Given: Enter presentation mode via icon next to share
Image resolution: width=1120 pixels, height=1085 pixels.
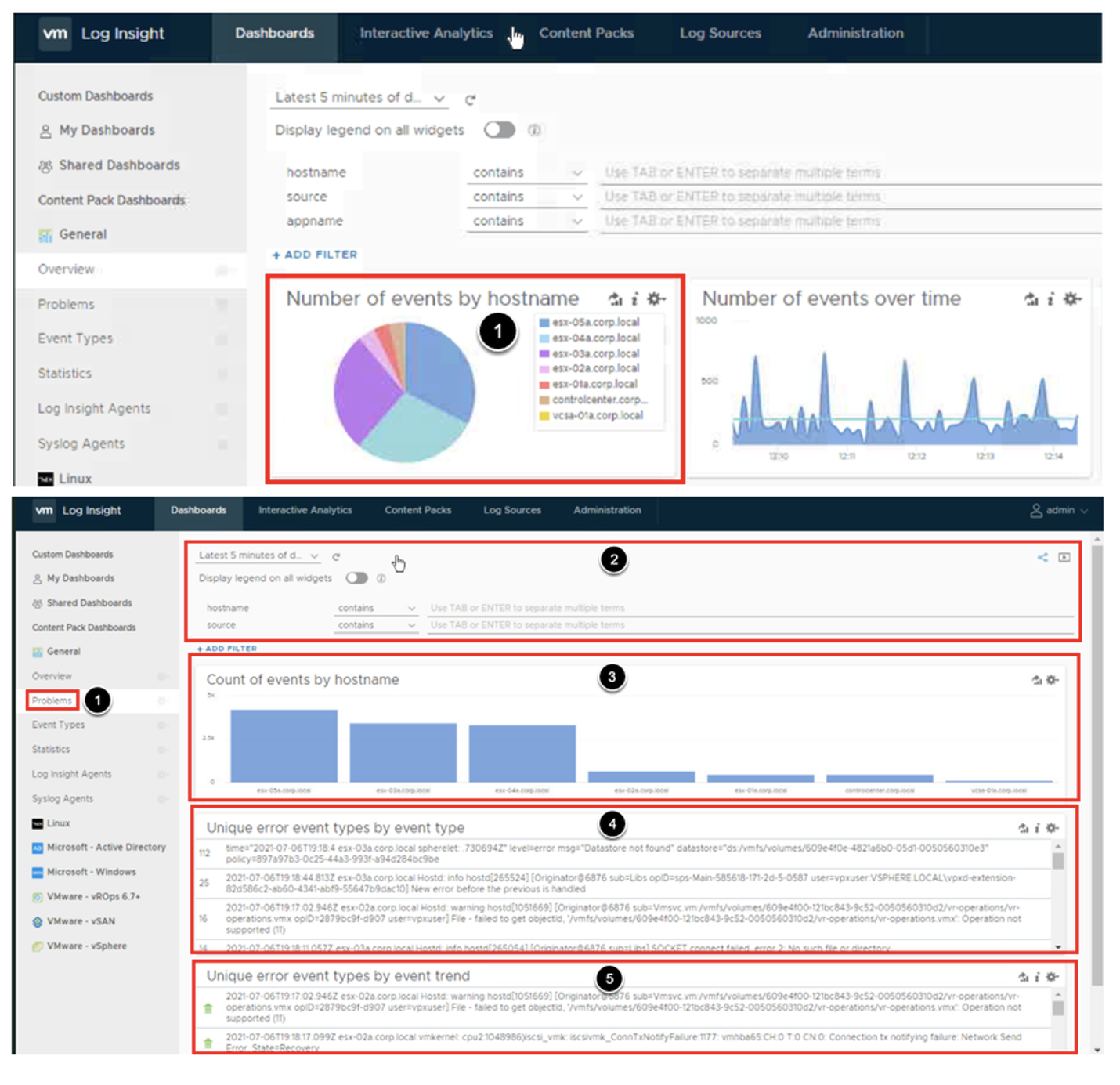Looking at the screenshot, I should coord(1064,557).
